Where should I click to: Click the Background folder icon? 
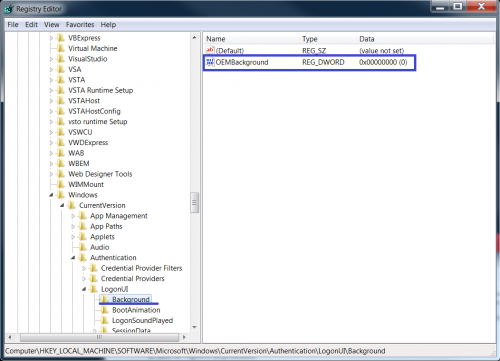click(x=105, y=299)
